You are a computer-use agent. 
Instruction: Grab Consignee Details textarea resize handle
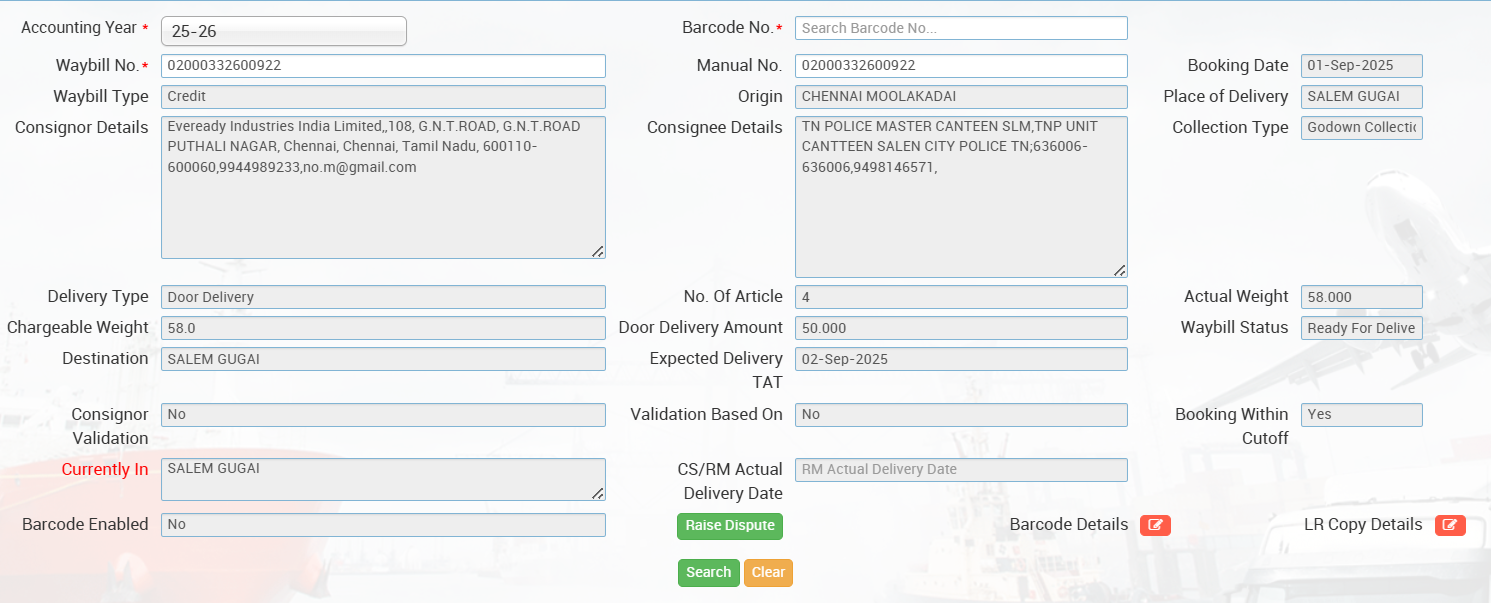pyautogui.click(x=1119, y=270)
